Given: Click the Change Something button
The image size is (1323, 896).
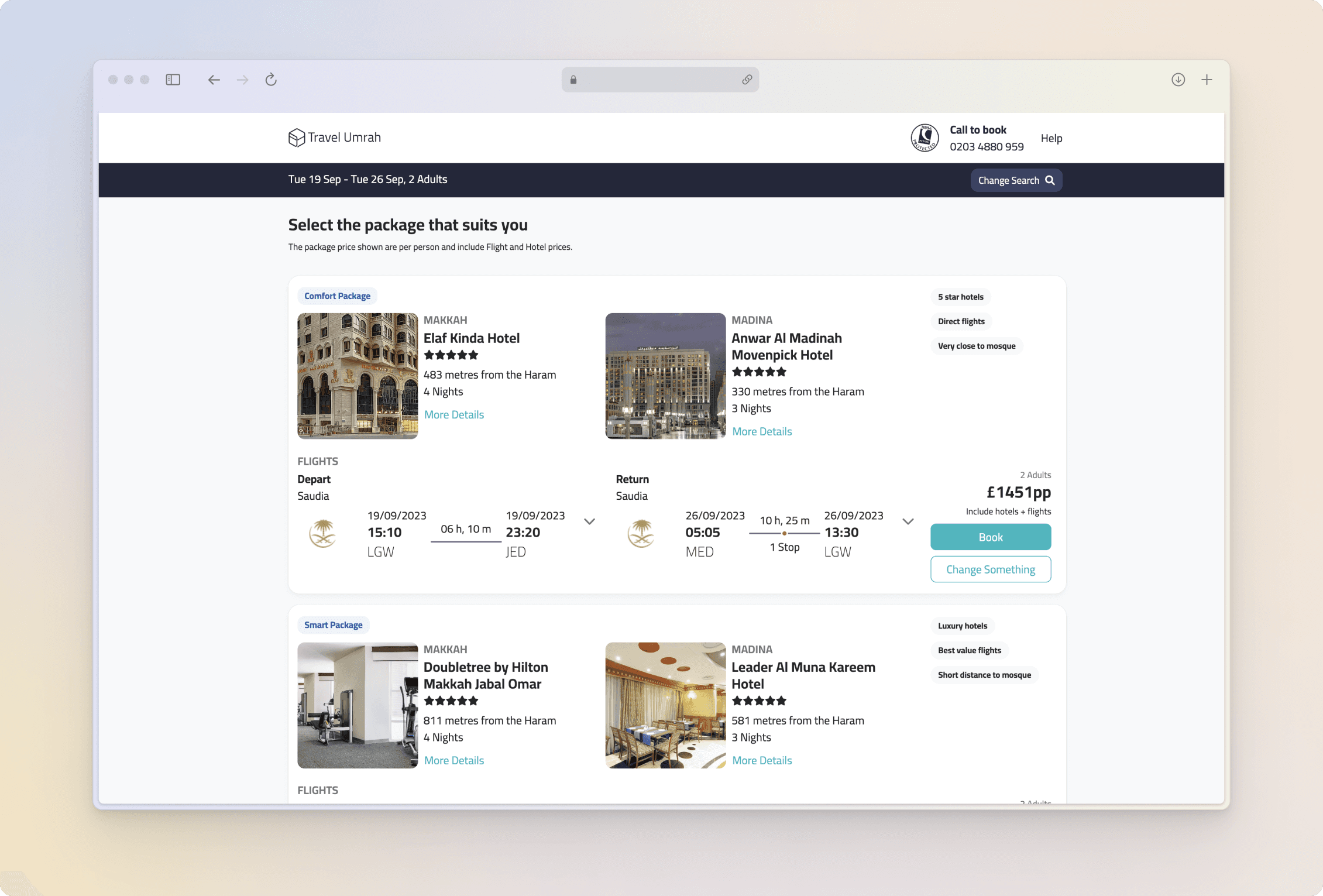Looking at the screenshot, I should click(991, 569).
